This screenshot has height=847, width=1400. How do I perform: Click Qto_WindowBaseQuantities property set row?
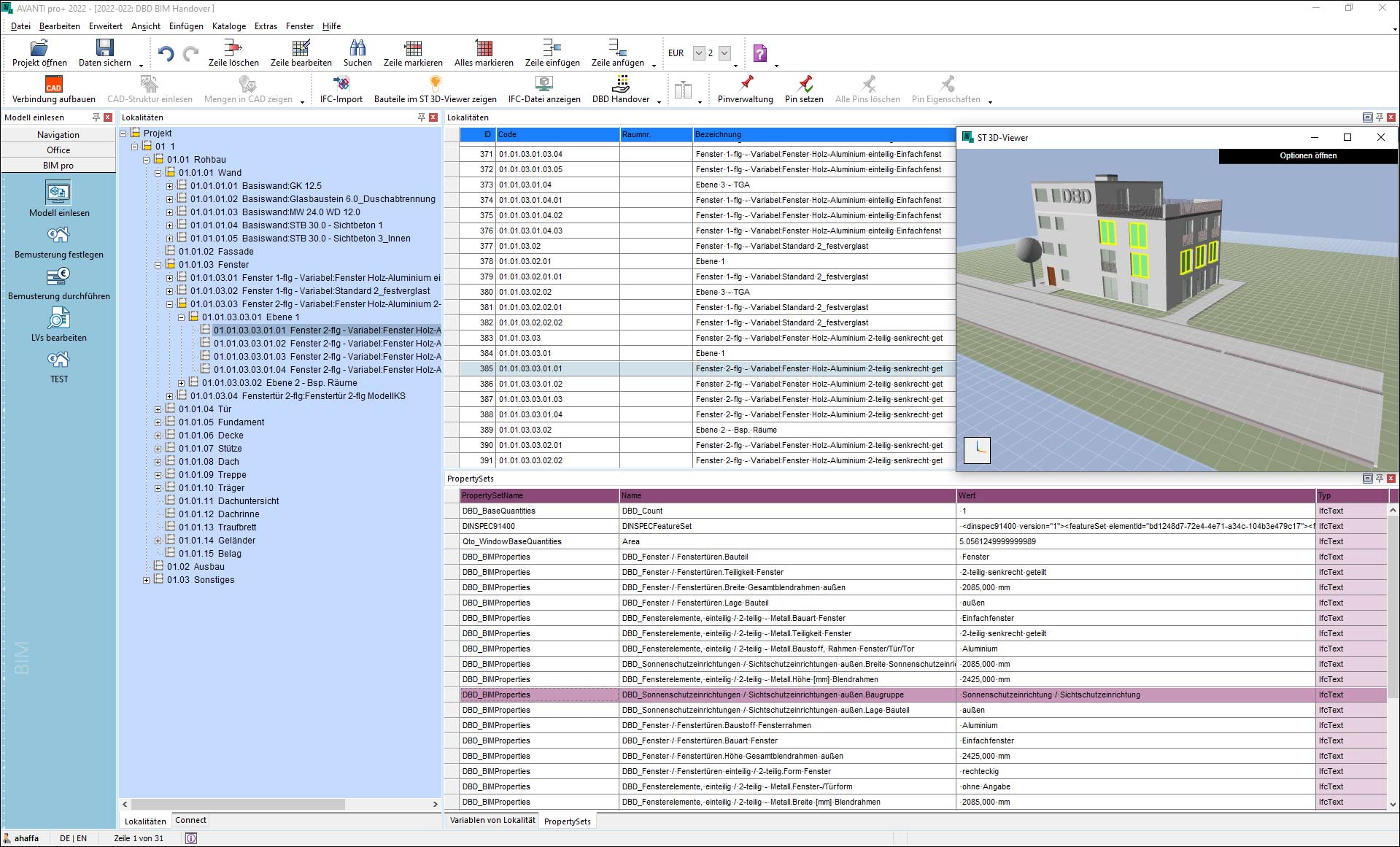(916, 541)
